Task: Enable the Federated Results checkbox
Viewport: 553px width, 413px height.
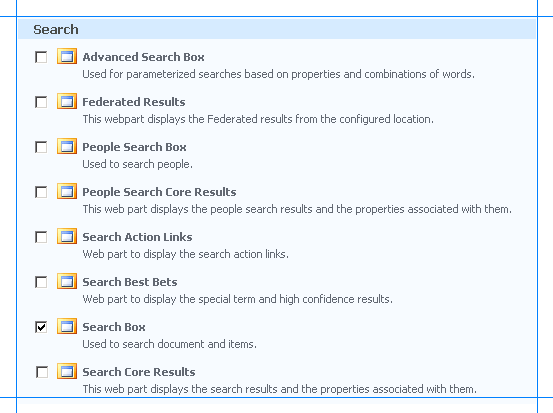Action: pos(41,102)
